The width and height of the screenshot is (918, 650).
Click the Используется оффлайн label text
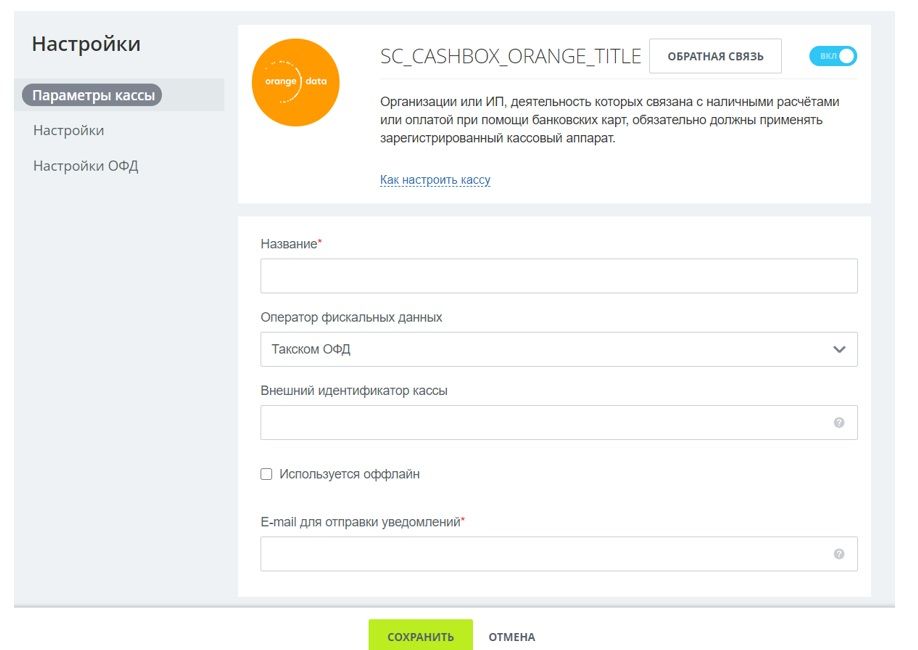(x=349, y=474)
